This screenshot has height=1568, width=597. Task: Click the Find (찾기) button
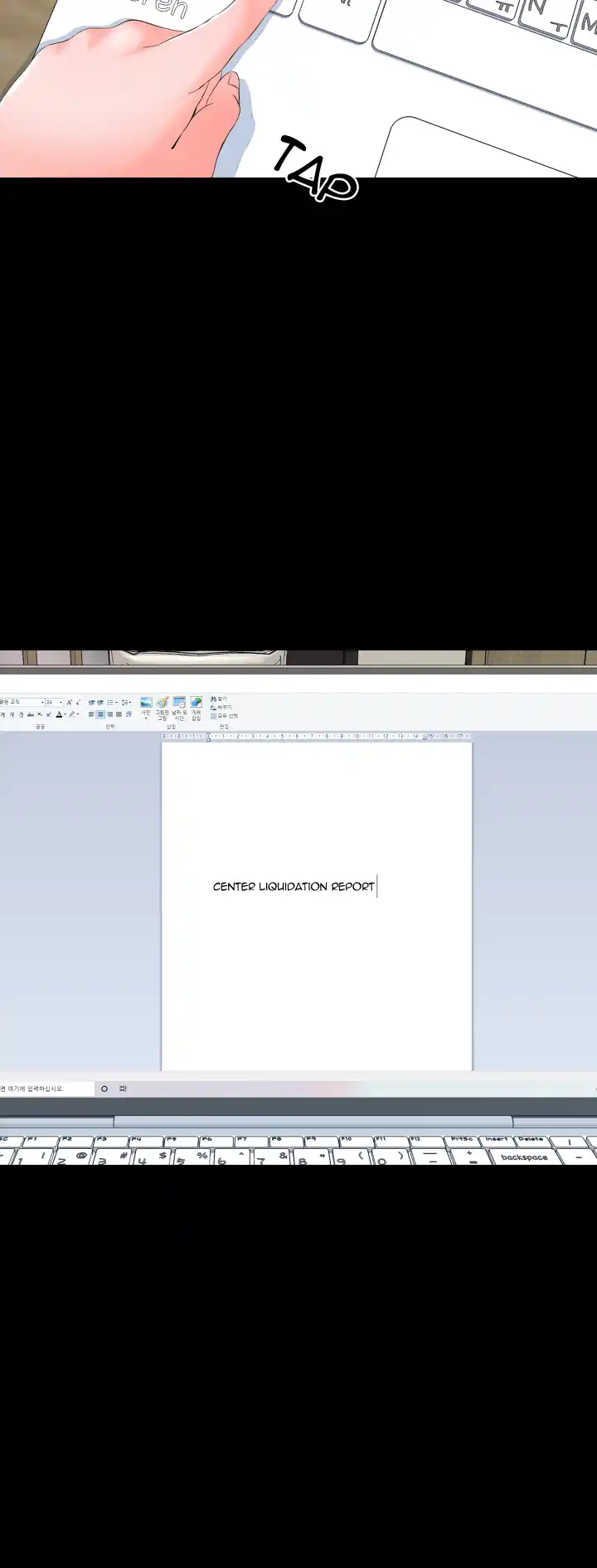[x=220, y=699]
